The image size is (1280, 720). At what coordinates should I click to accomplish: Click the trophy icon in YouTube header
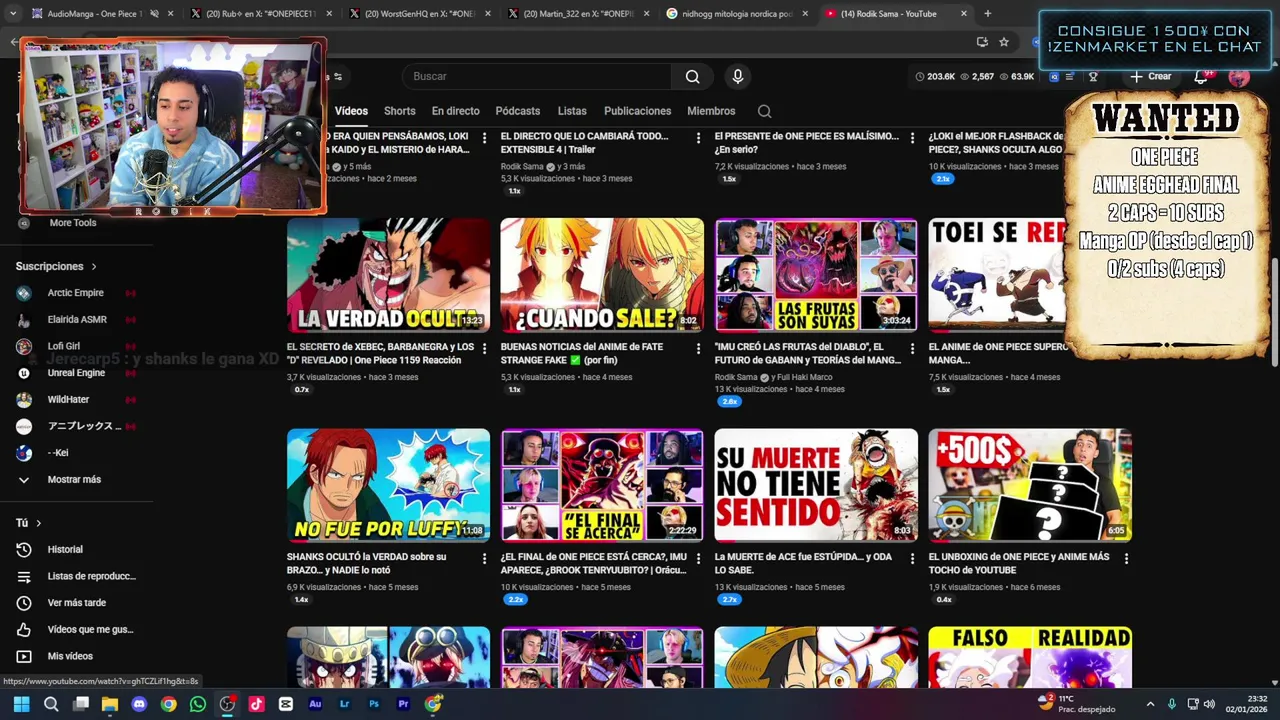point(1093,76)
